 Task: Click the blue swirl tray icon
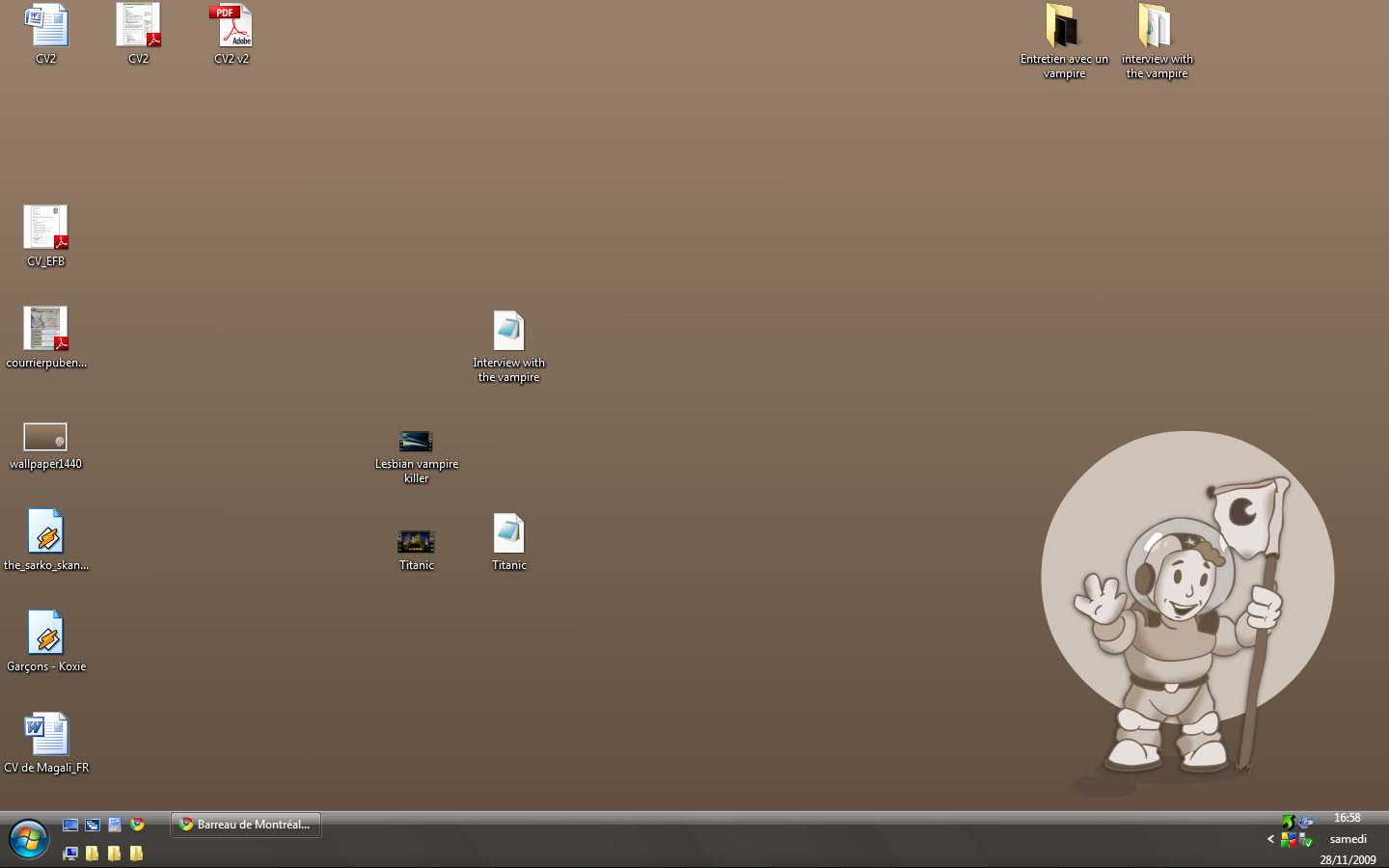pos(1305,823)
